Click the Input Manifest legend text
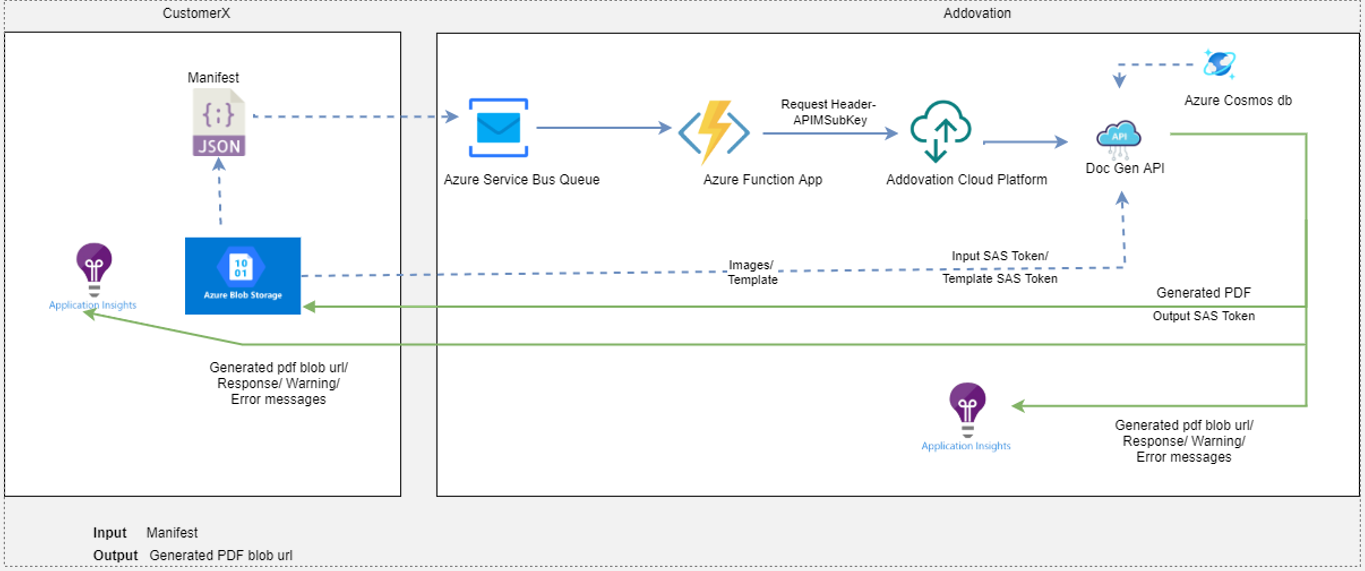This screenshot has height=571, width=1365. [x=146, y=533]
